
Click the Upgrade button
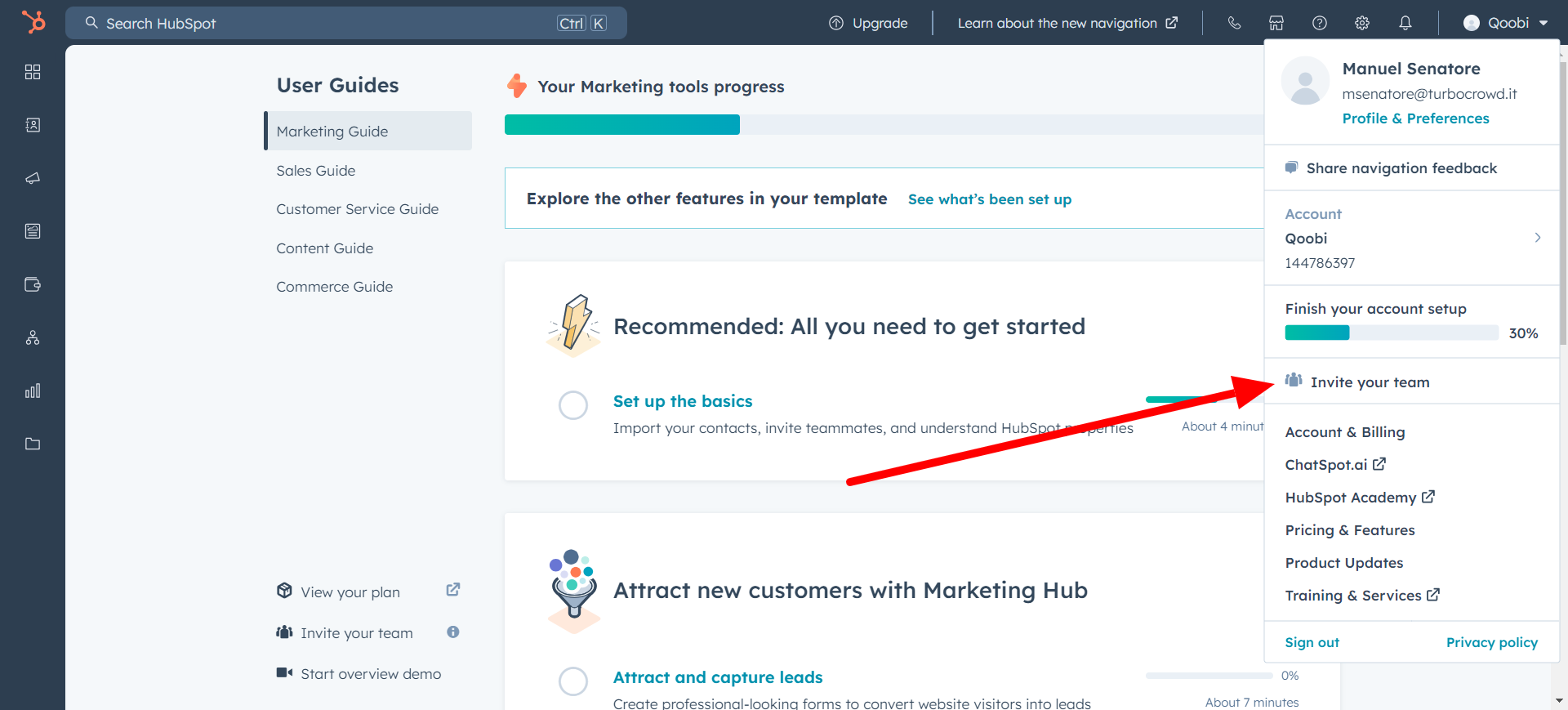868,23
